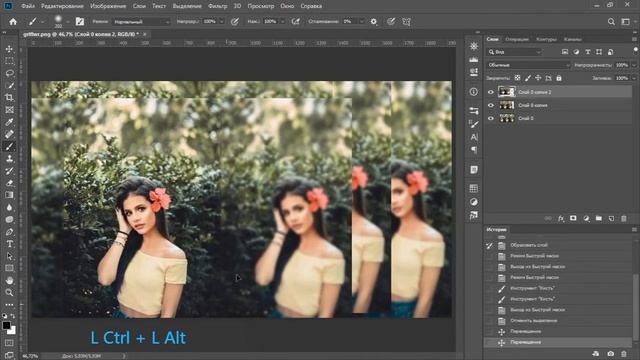Select the Eraser tool
640x360 pixels.
[x=9, y=183]
